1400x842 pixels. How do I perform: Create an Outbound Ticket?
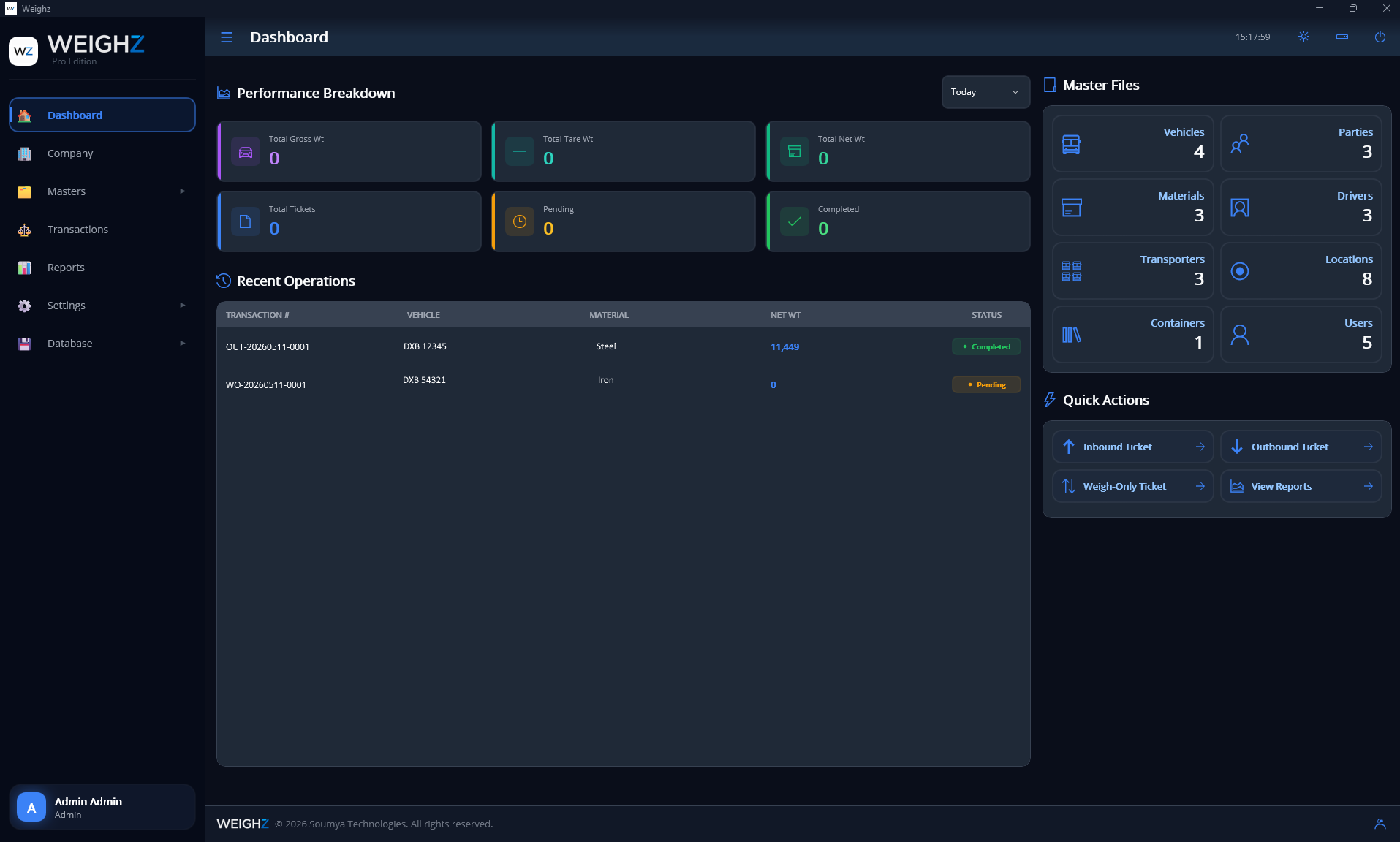1301,447
